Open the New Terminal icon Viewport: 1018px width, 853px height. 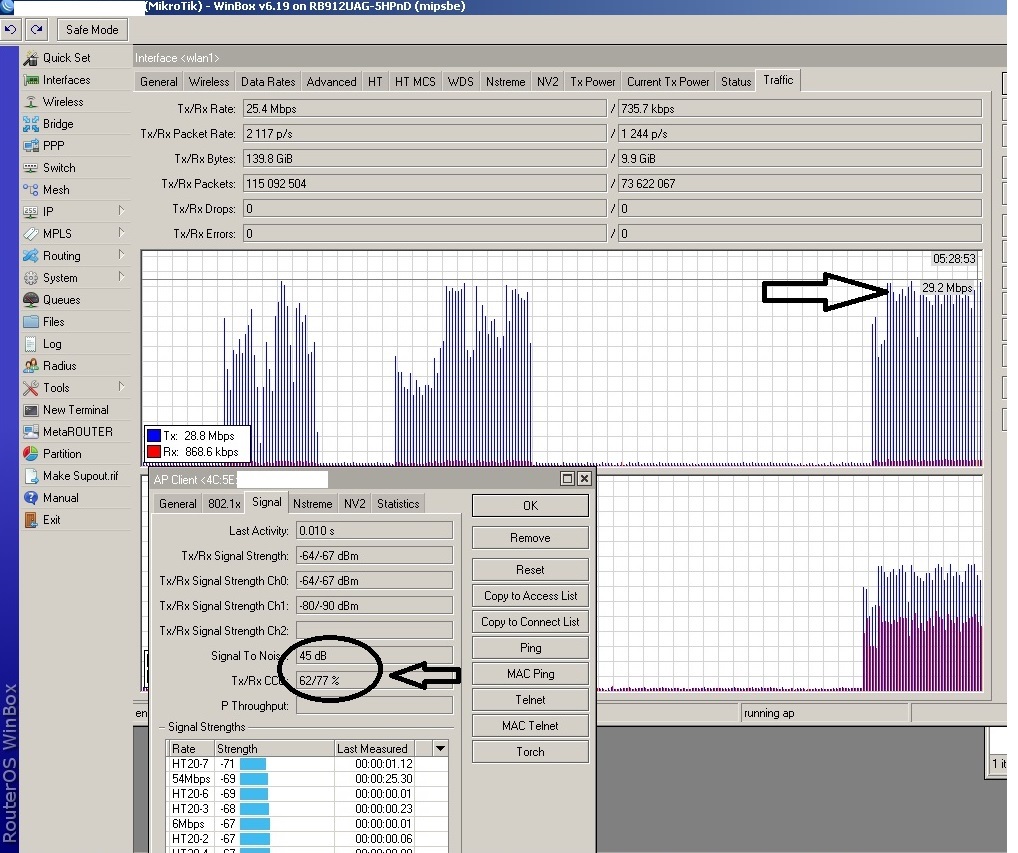point(31,410)
